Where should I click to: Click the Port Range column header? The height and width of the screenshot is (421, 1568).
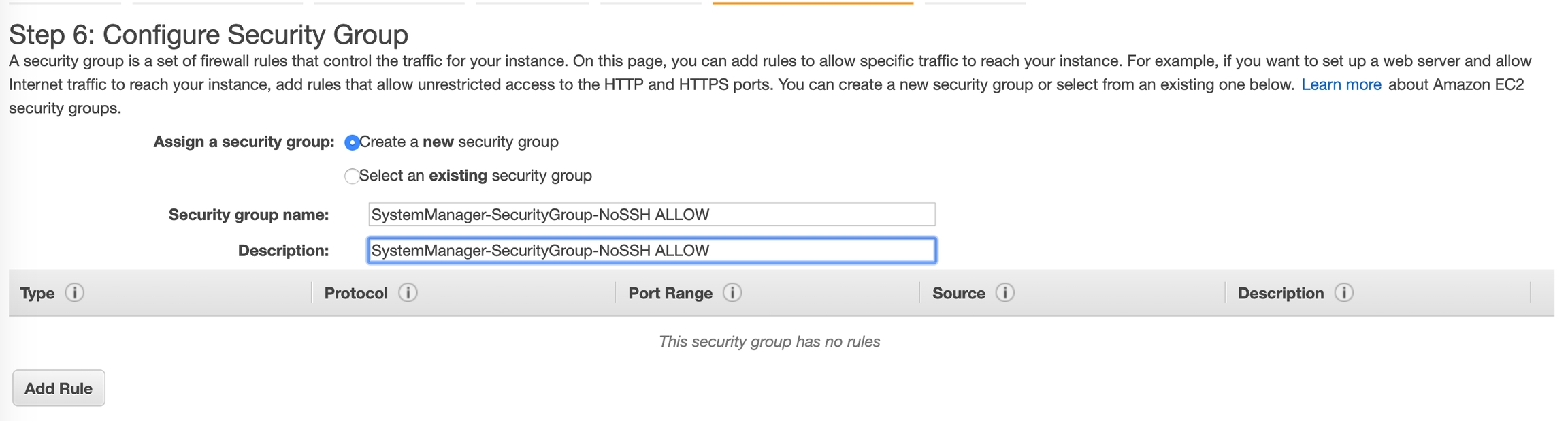[670, 294]
